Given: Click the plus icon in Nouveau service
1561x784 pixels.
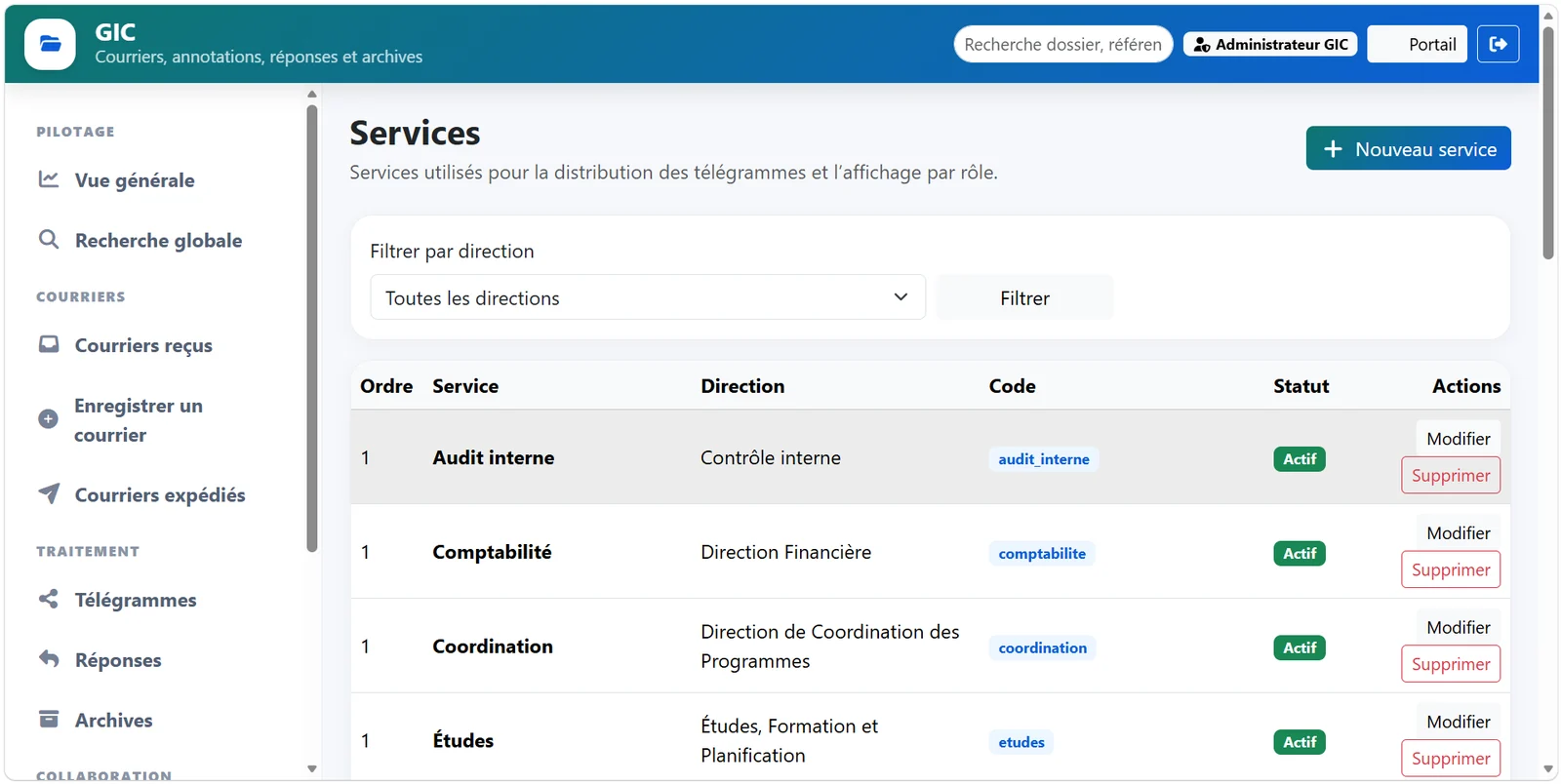Looking at the screenshot, I should 1333,148.
